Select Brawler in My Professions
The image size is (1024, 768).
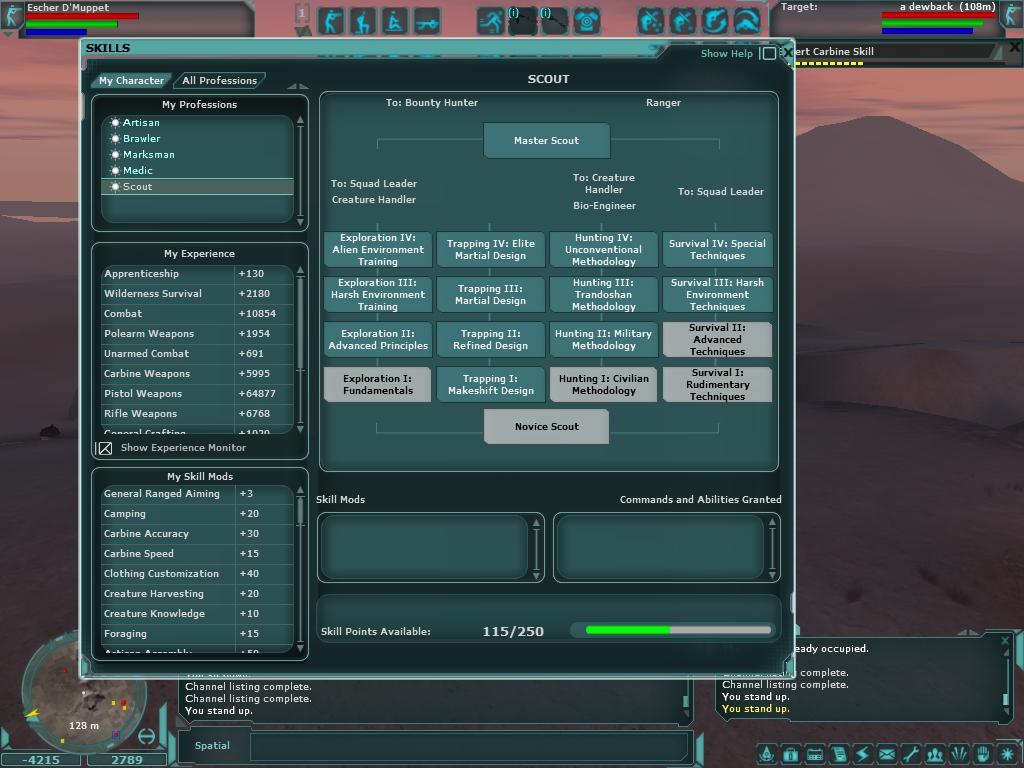pyautogui.click(x=198, y=138)
